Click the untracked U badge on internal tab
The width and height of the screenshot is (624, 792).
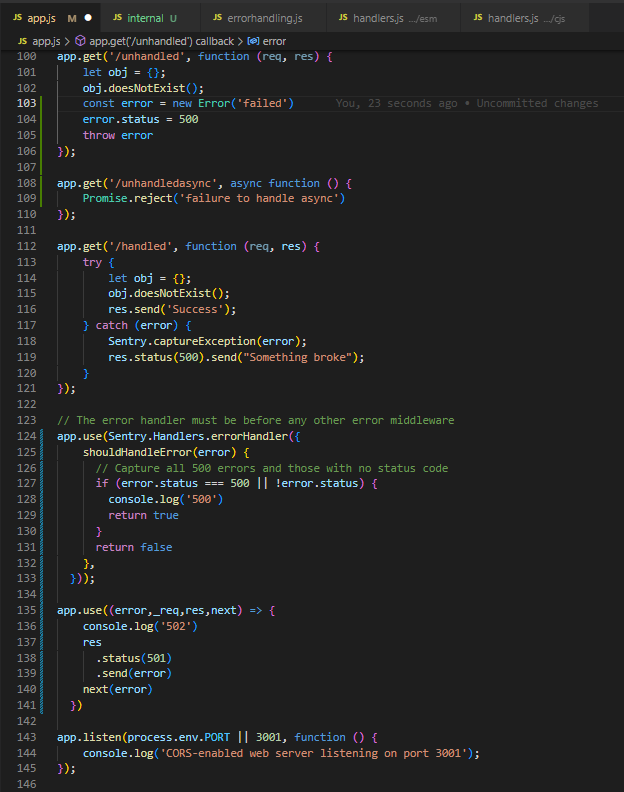(173, 18)
